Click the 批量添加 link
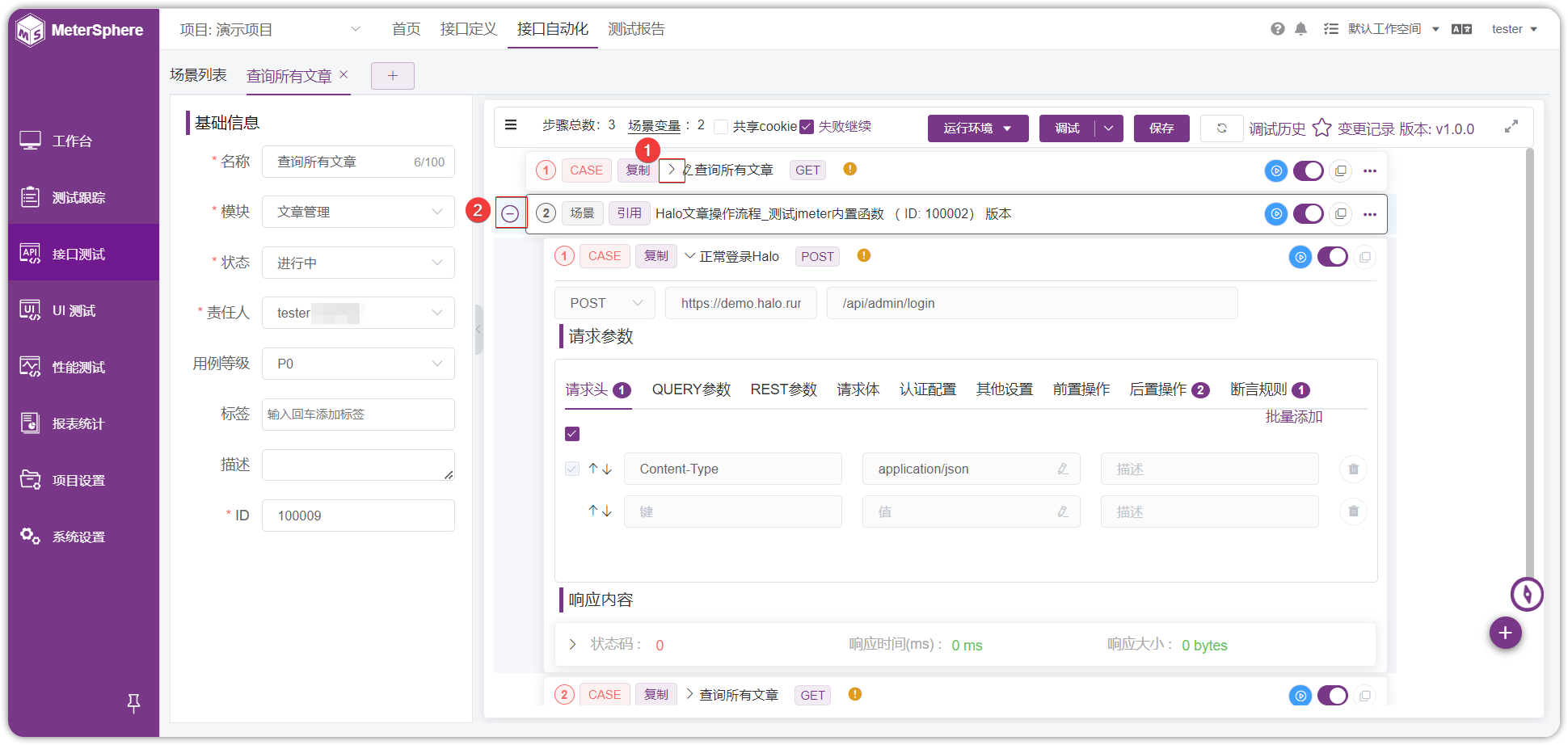1568x745 pixels. coord(1293,417)
